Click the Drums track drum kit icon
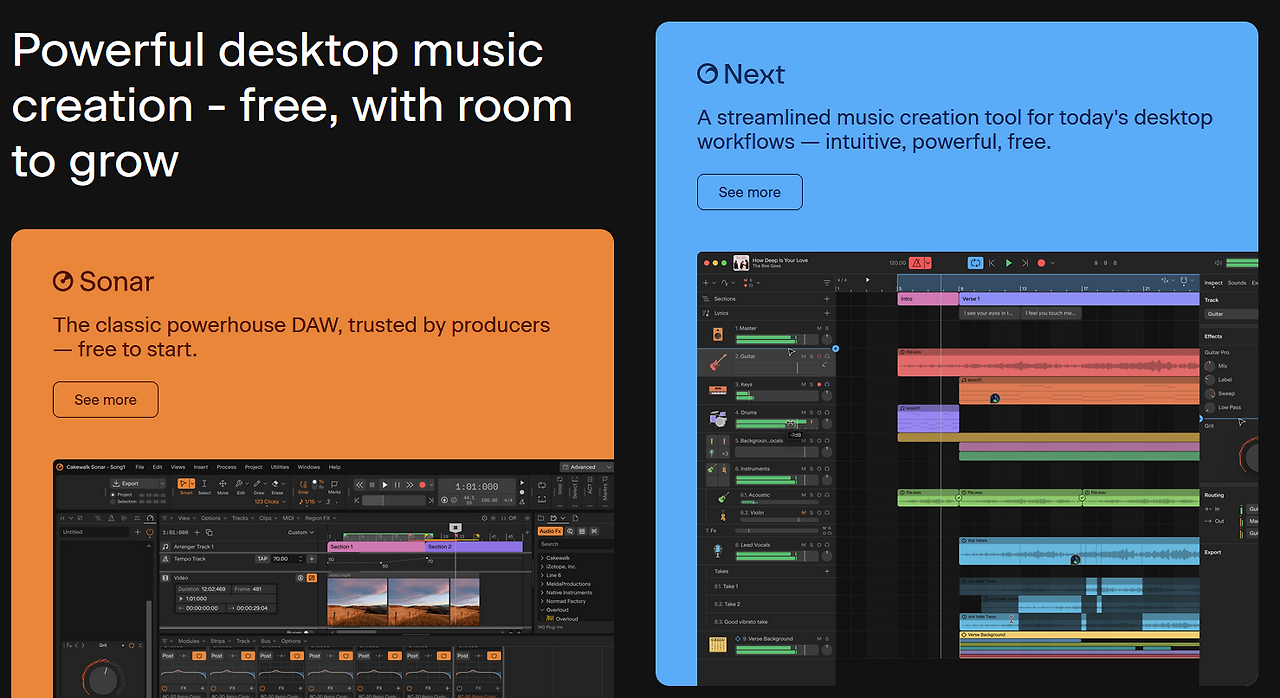This screenshot has height=698, width=1280. pos(718,418)
